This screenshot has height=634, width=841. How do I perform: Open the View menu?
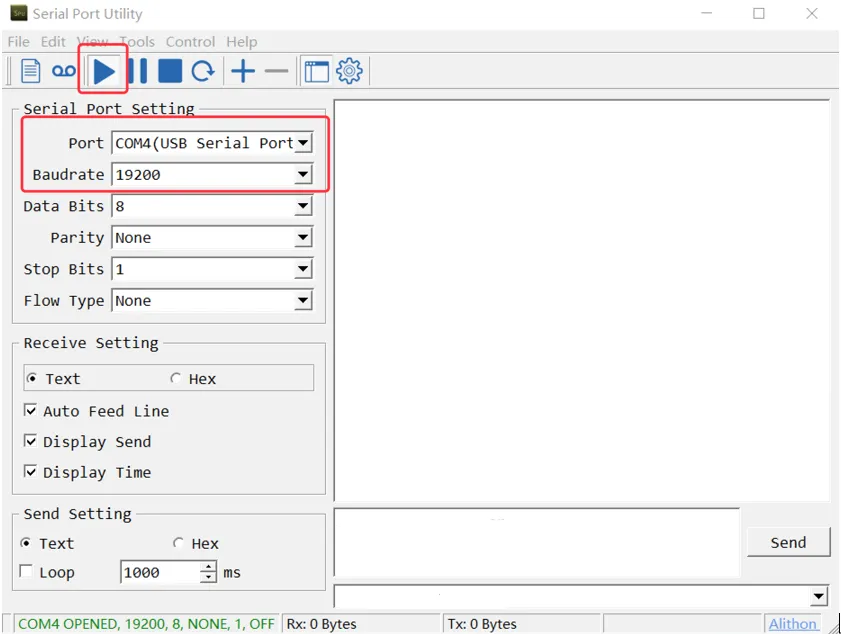[x=92, y=42]
